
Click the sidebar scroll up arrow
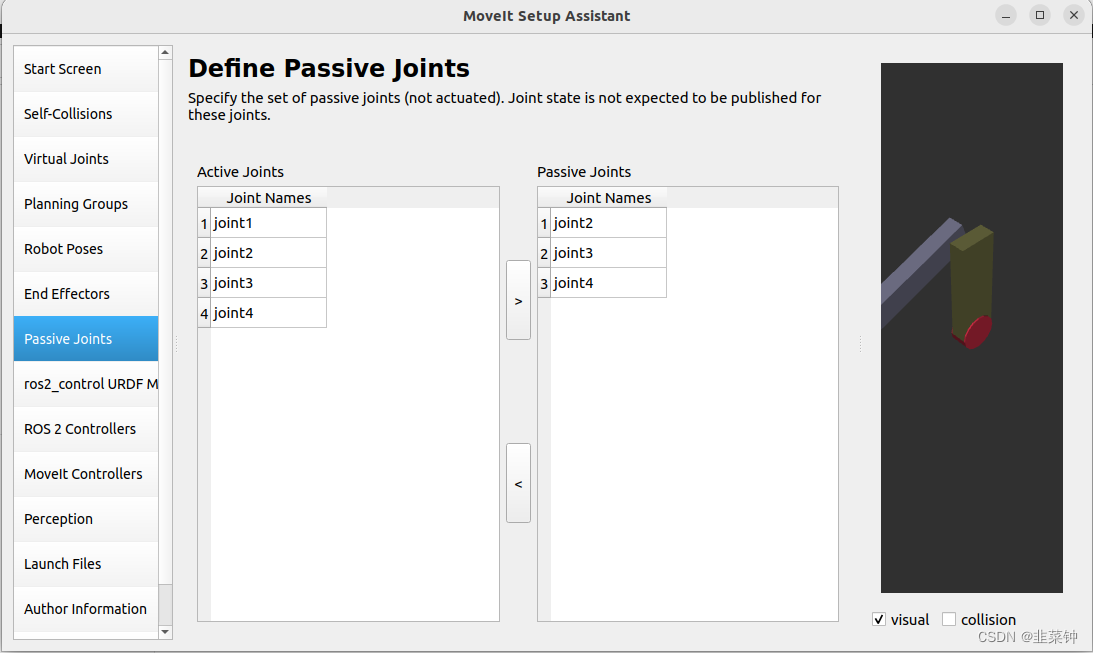coord(165,52)
